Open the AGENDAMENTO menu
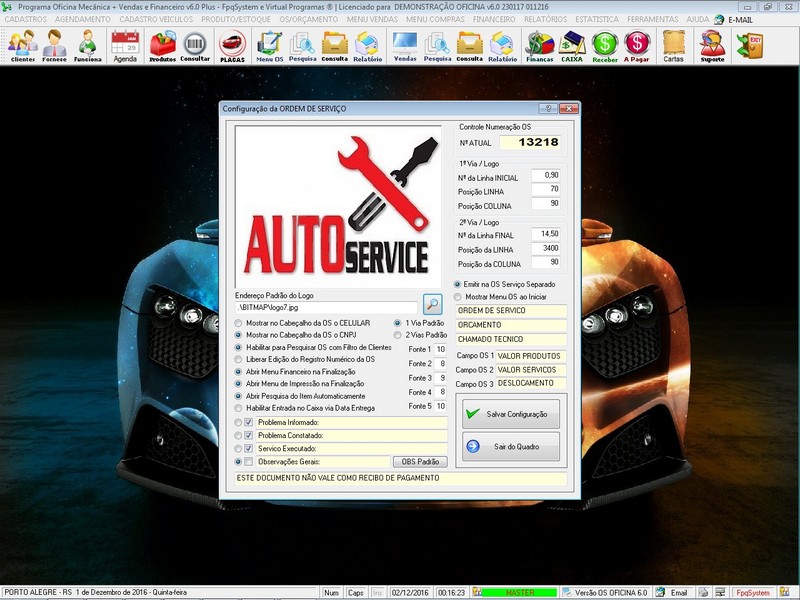This screenshot has width=800, height=600. pos(83,19)
